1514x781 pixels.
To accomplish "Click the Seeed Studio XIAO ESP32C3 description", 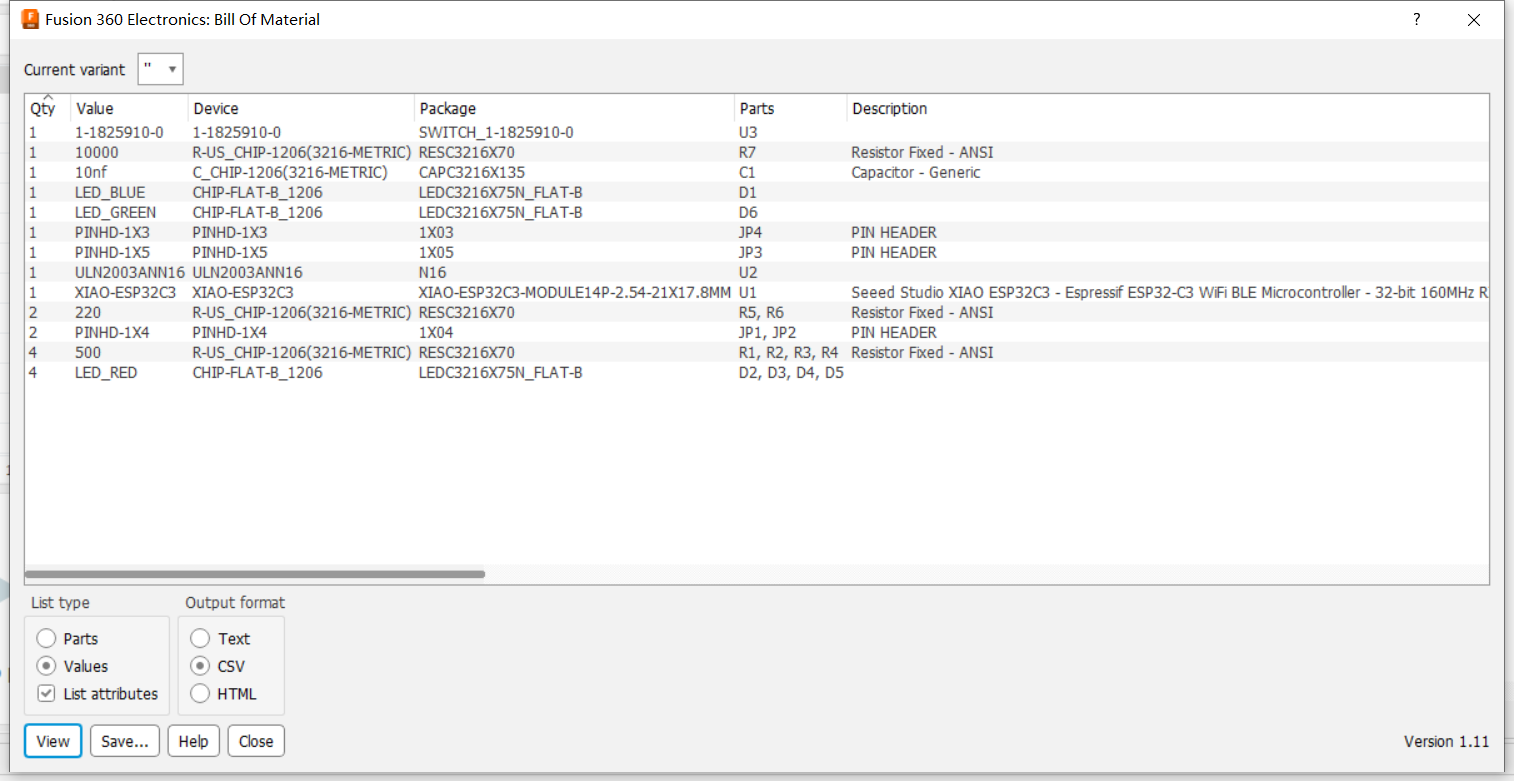I will pyautogui.click(x=1169, y=292).
